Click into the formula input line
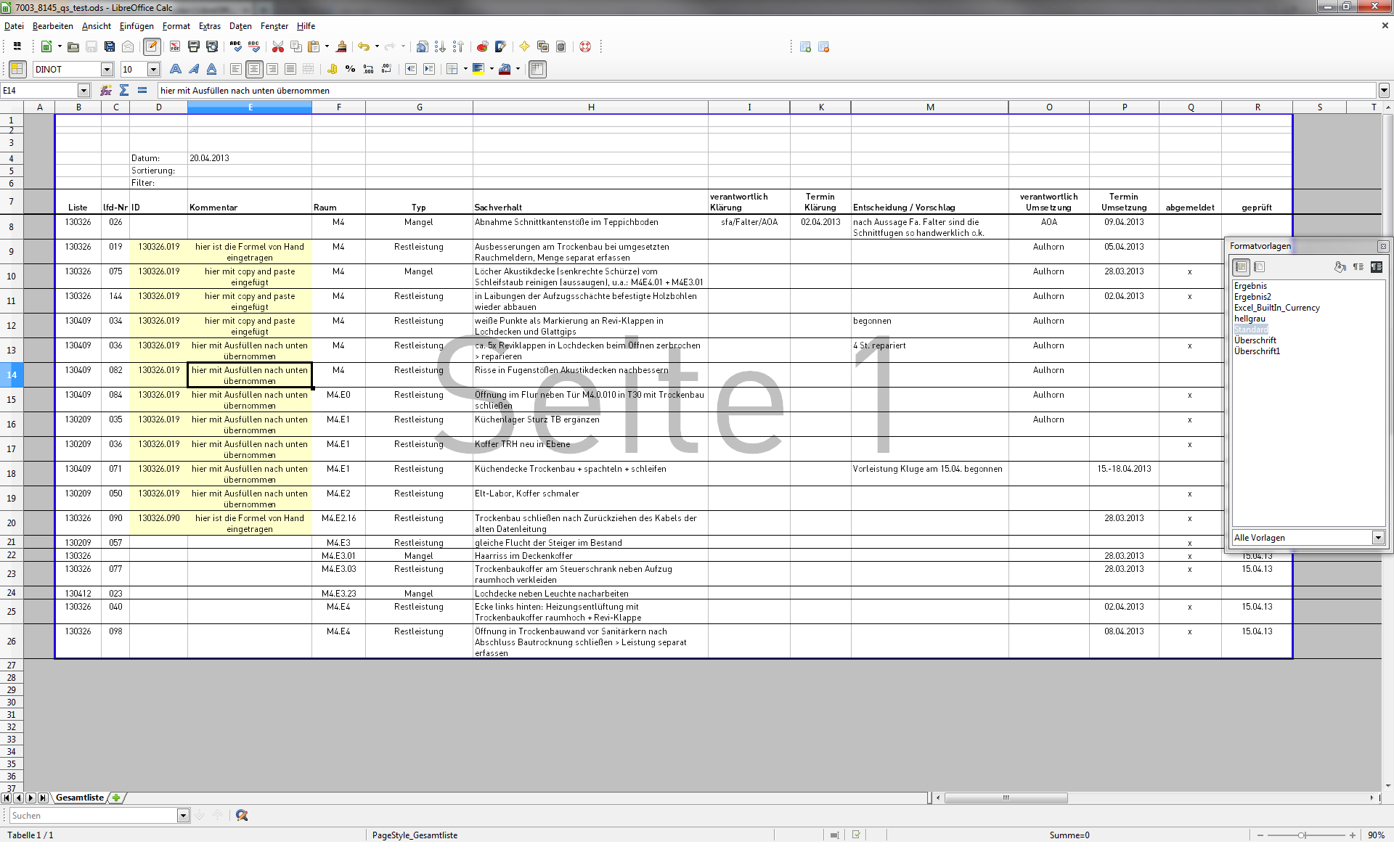Screen dimensions: 1394x868 coord(767,91)
